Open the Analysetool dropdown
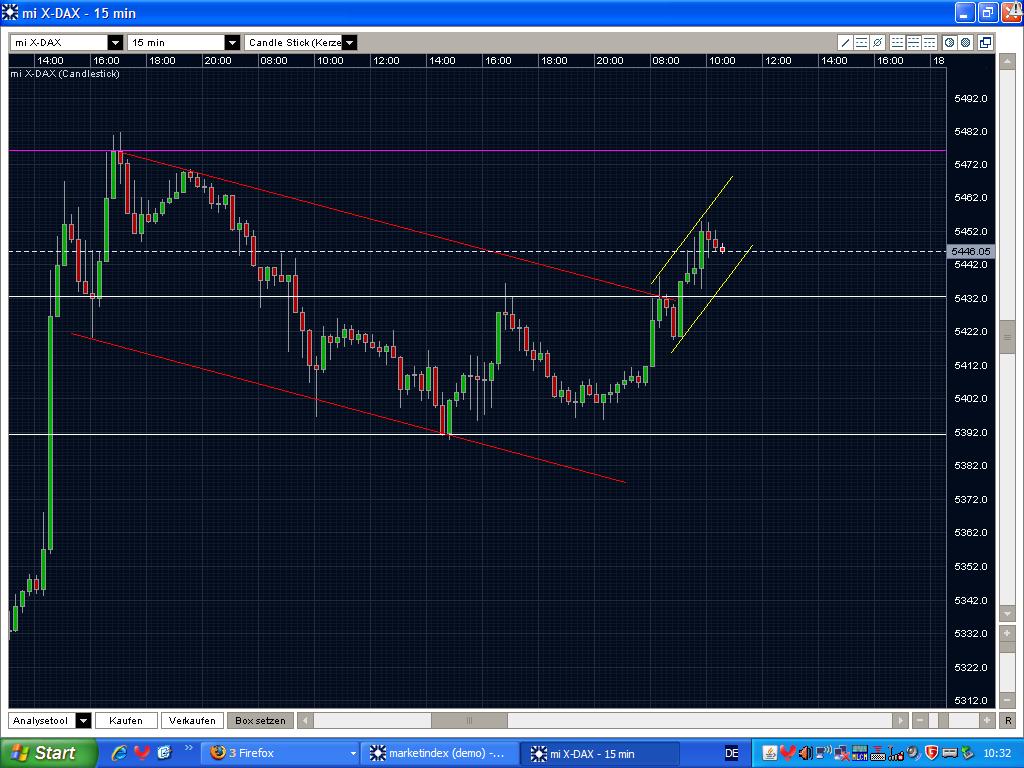The width and height of the screenshot is (1024, 768). (x=50, y=720)
